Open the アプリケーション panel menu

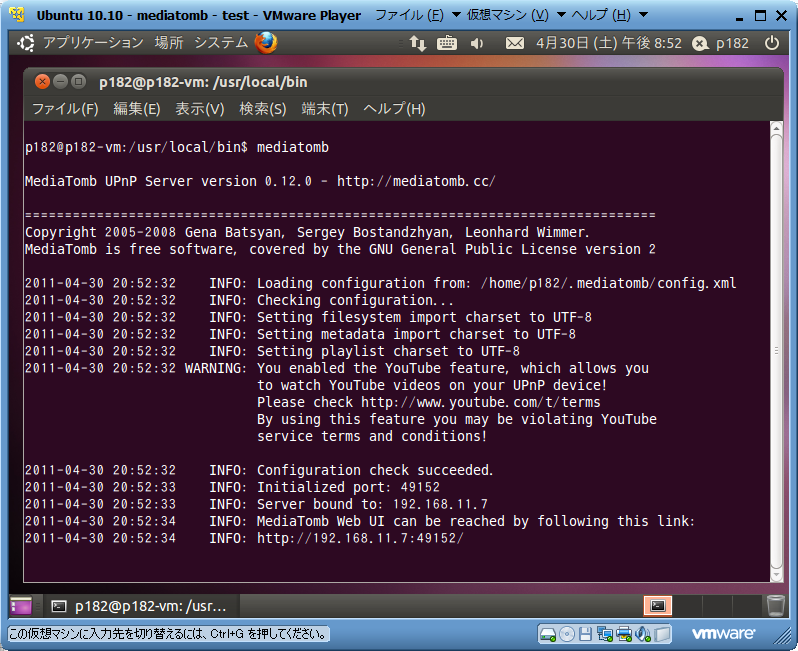93,43
